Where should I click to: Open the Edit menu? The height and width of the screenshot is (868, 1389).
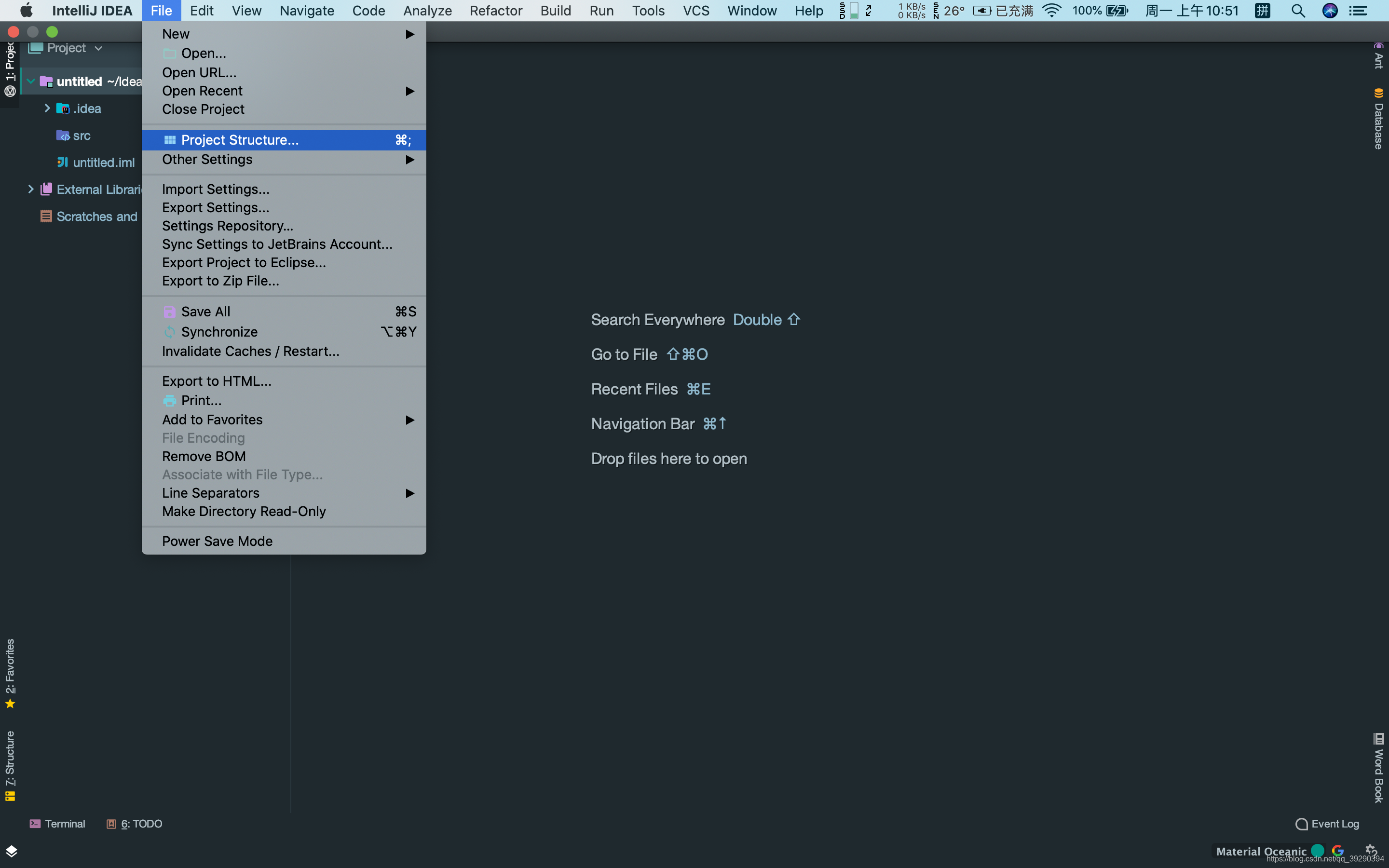[201, 10]
